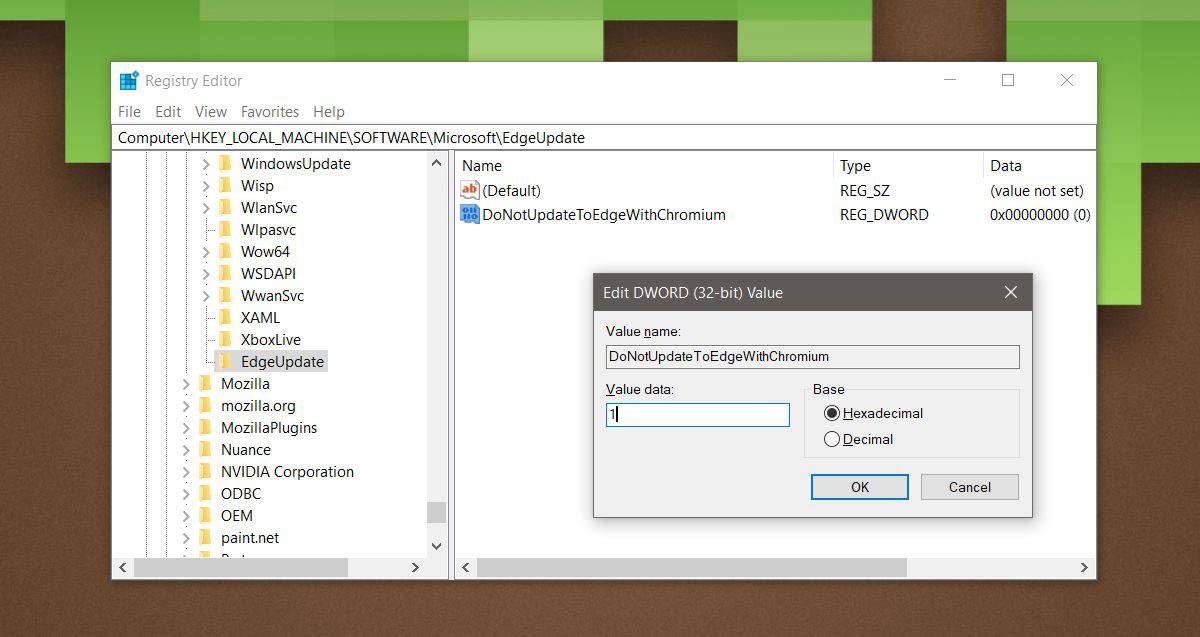Expand the MozillaPlugins key
This screenshot has height=637, width=1200.
pos(186,427)
